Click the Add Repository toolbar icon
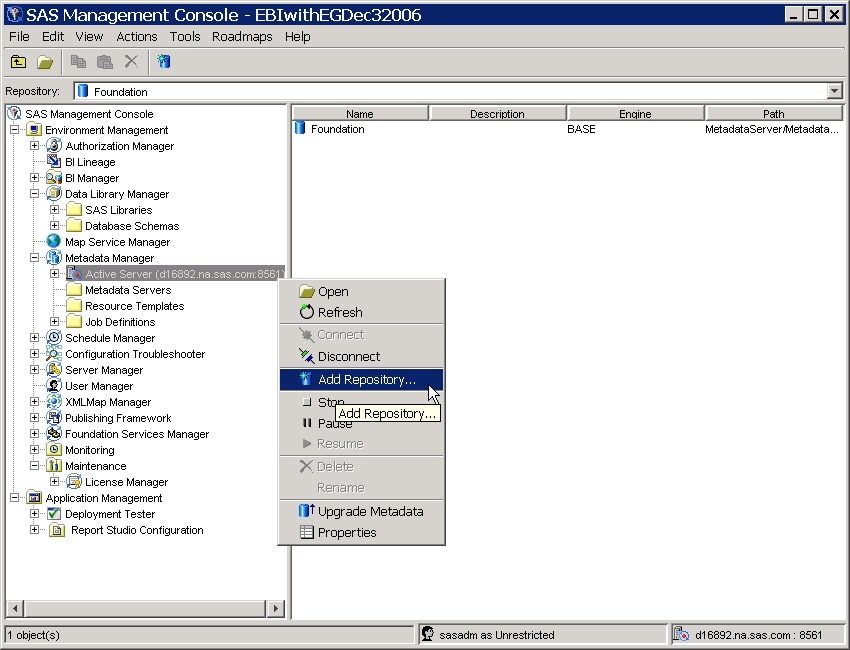Image resolution: width=850 pixels, height=650 pixels. coord(164,62)
